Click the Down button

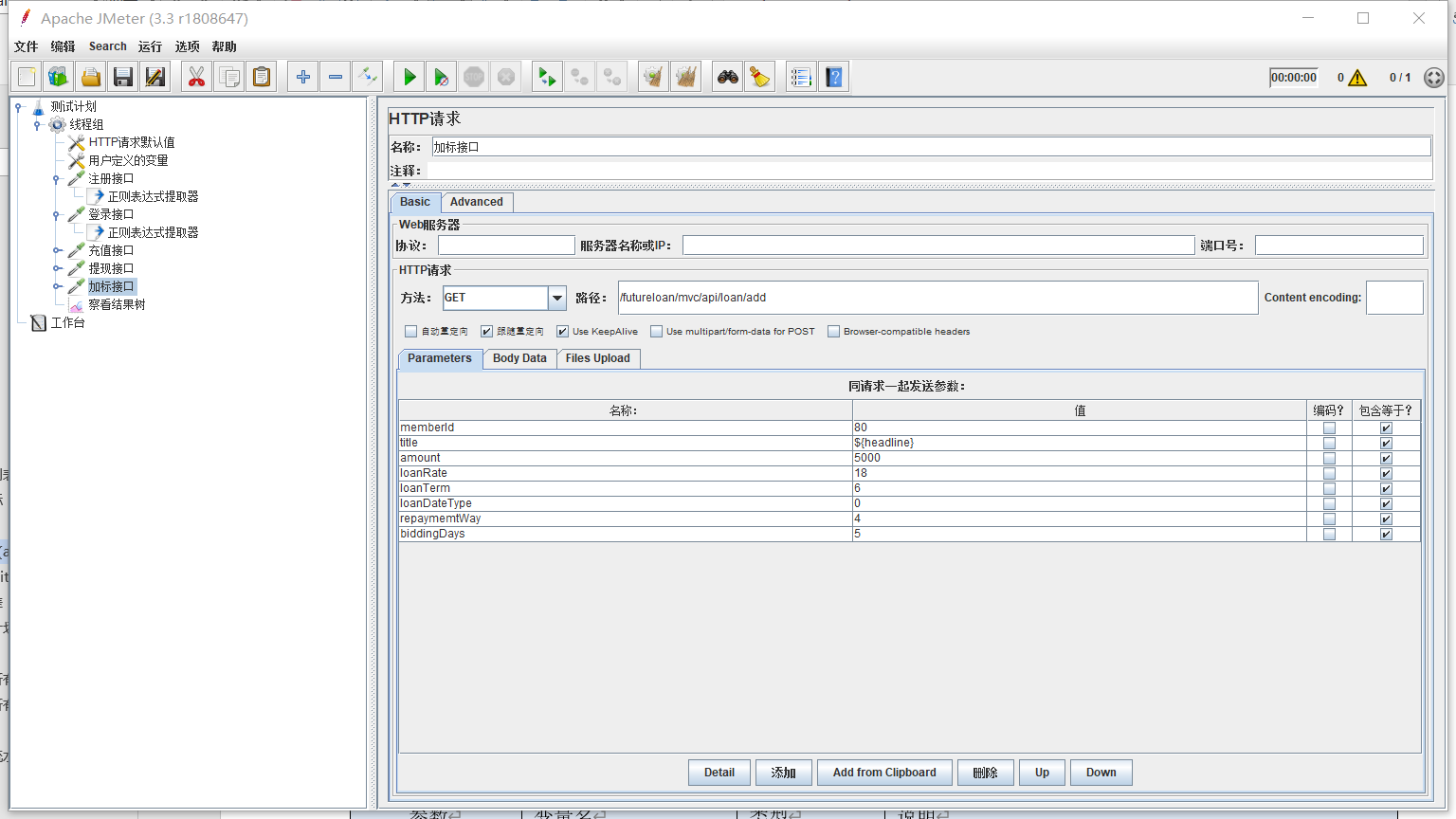[1101, 773]
